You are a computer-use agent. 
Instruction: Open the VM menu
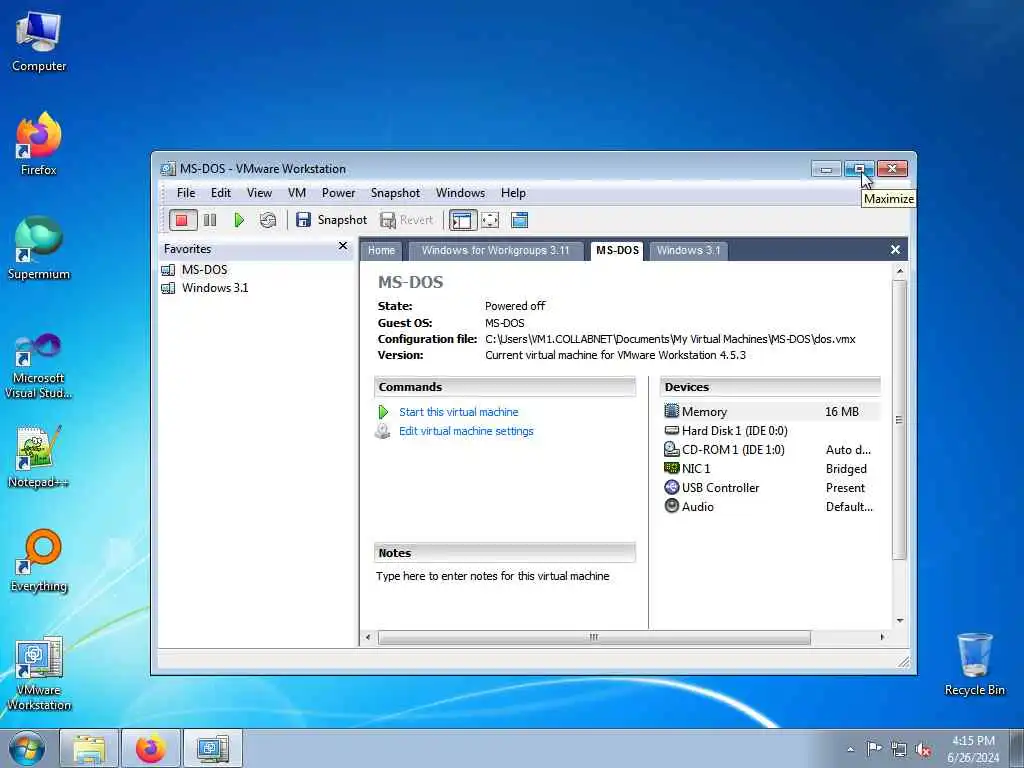(x=296, y=193)
